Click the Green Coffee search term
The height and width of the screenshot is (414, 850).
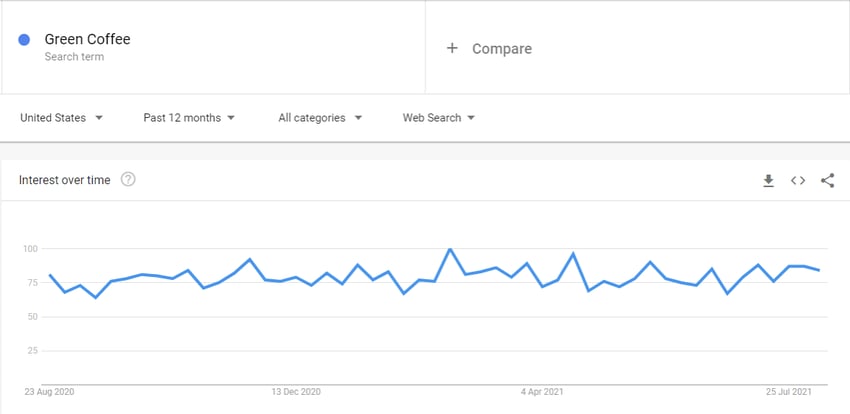tap(87, 39)
